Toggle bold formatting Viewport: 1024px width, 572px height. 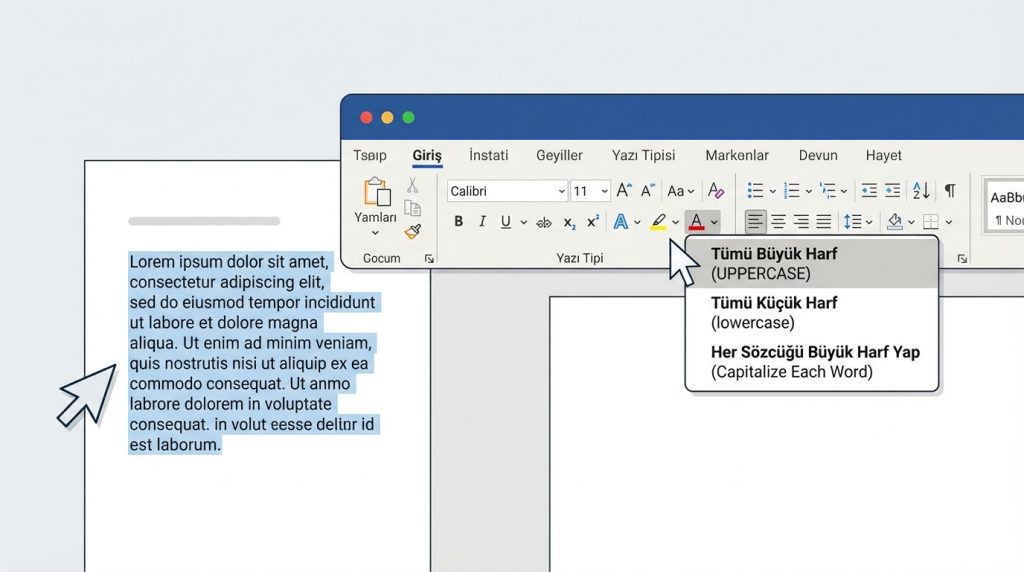click(x=458, y=221)
